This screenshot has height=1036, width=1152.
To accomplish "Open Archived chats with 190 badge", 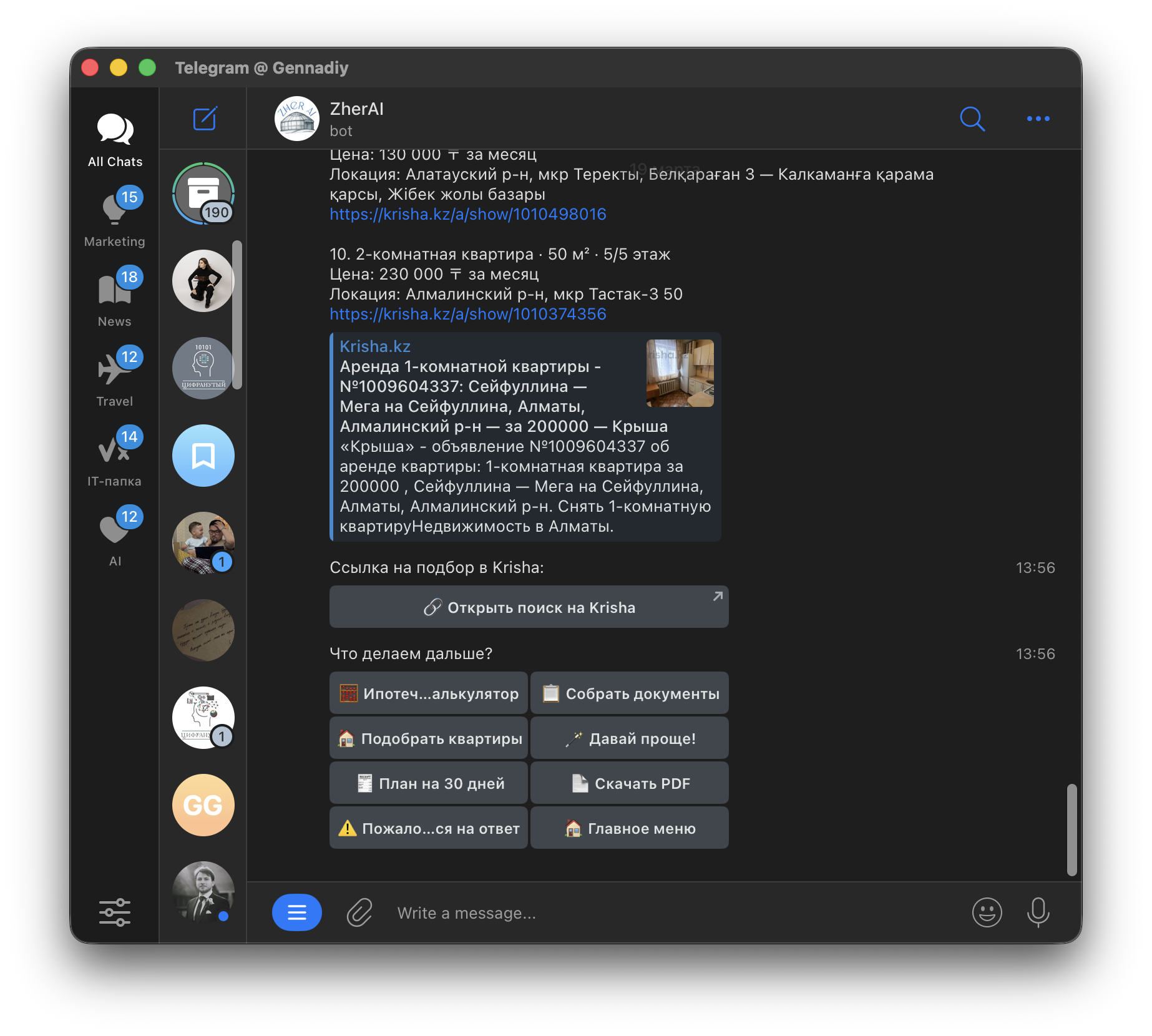I will [203, 193].
